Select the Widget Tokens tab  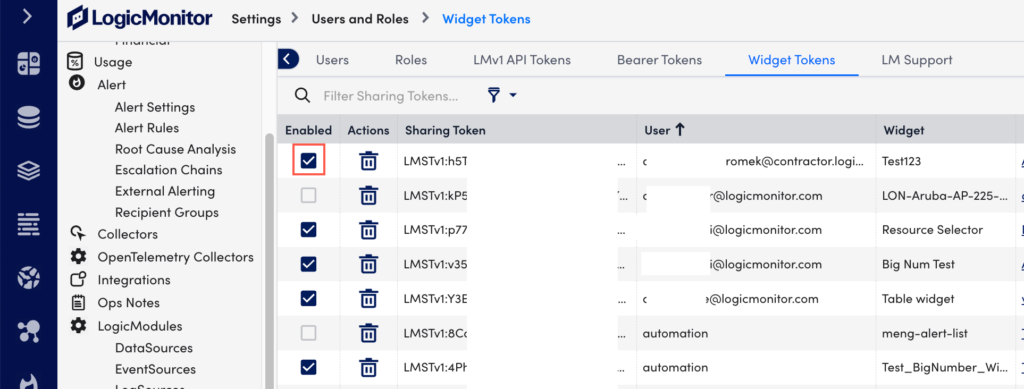click(792, 60)
